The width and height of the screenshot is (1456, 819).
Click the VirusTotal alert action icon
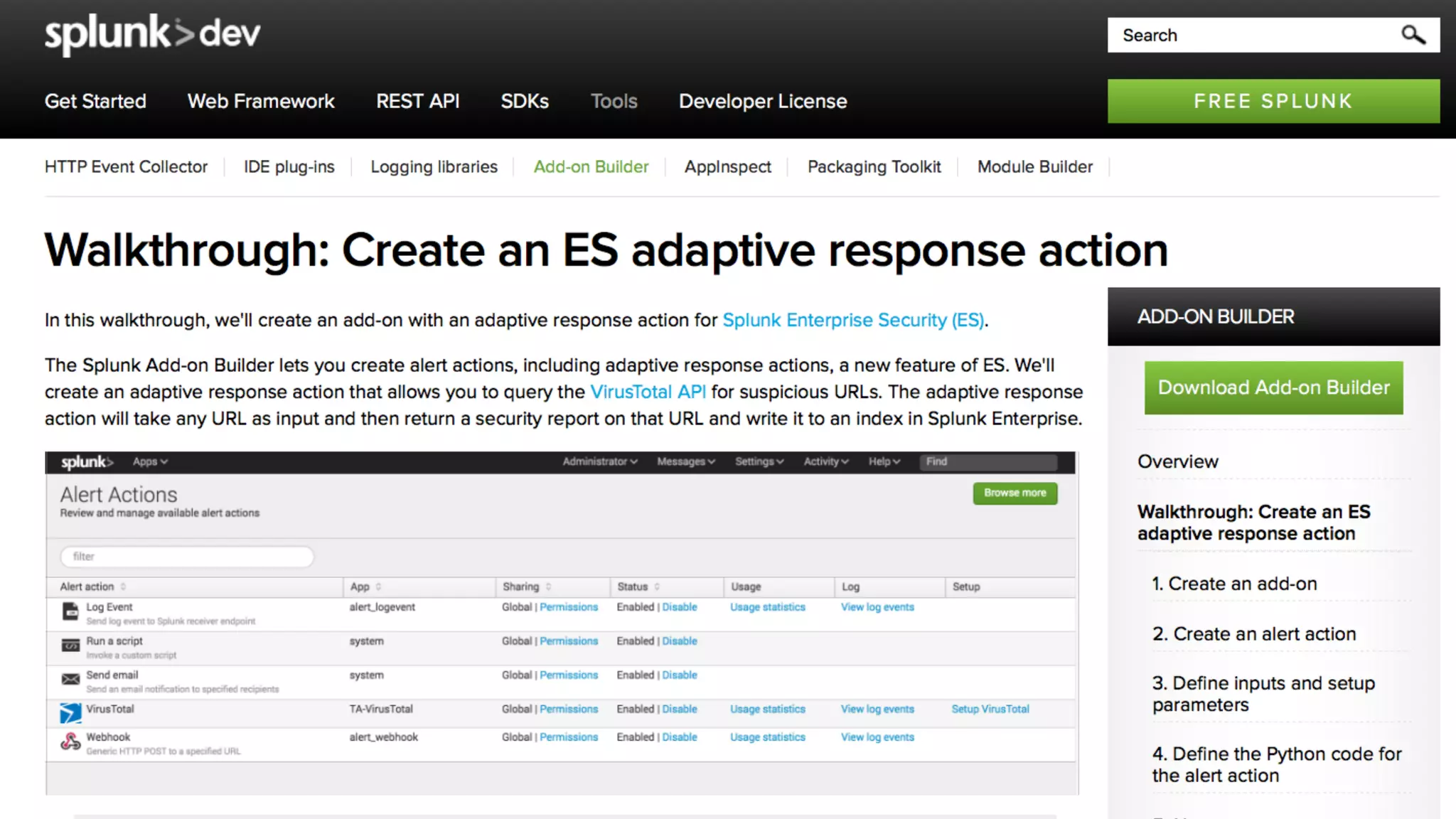[x=70, y=712]
